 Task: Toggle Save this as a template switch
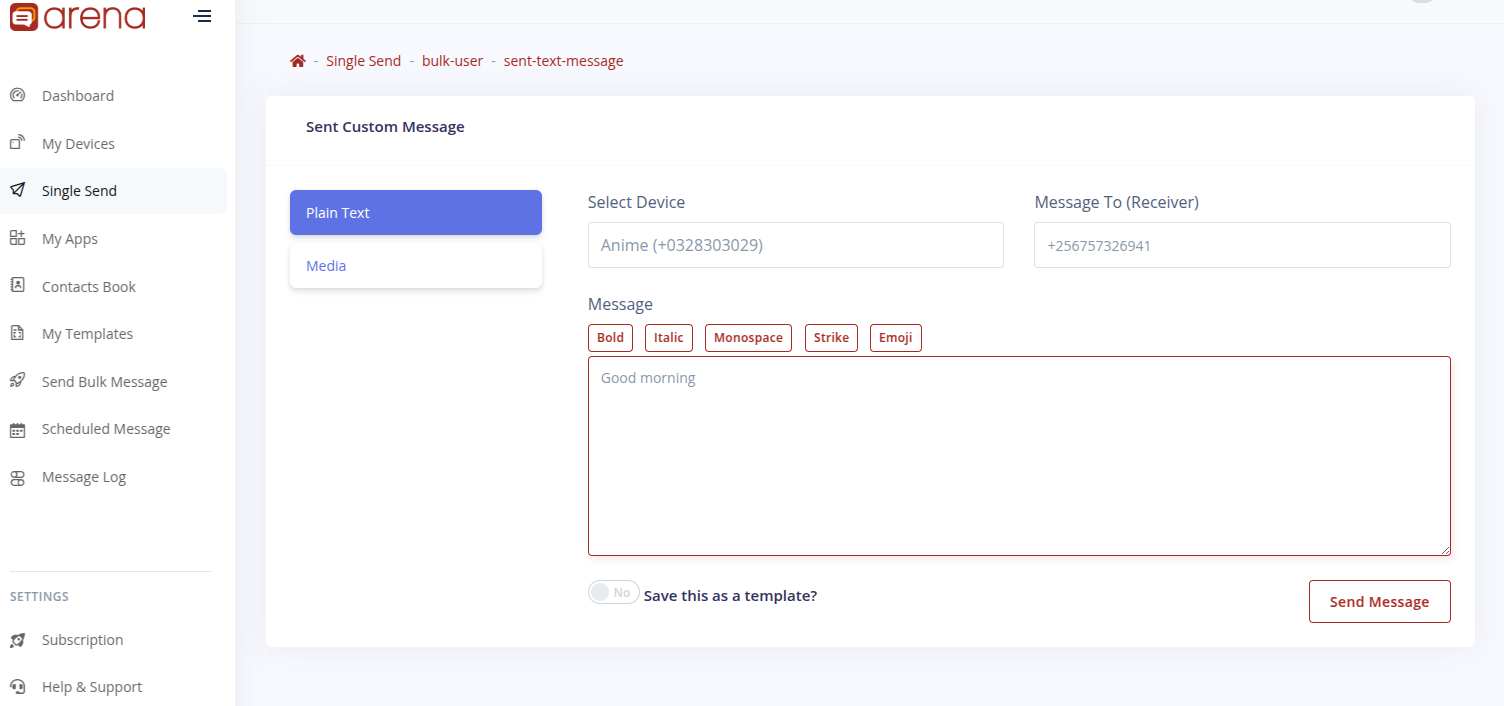coord(614,593)
